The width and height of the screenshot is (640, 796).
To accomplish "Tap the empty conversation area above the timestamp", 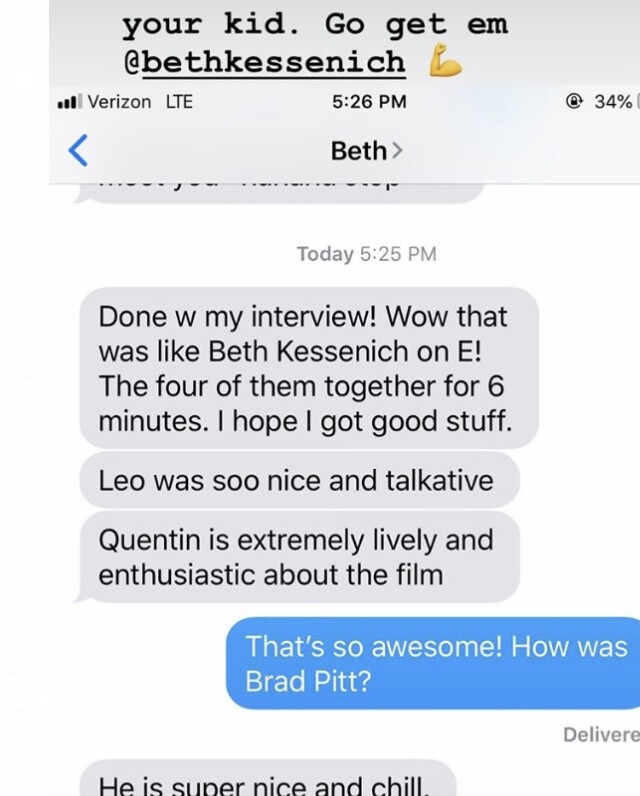I will [x=344, y=223].
